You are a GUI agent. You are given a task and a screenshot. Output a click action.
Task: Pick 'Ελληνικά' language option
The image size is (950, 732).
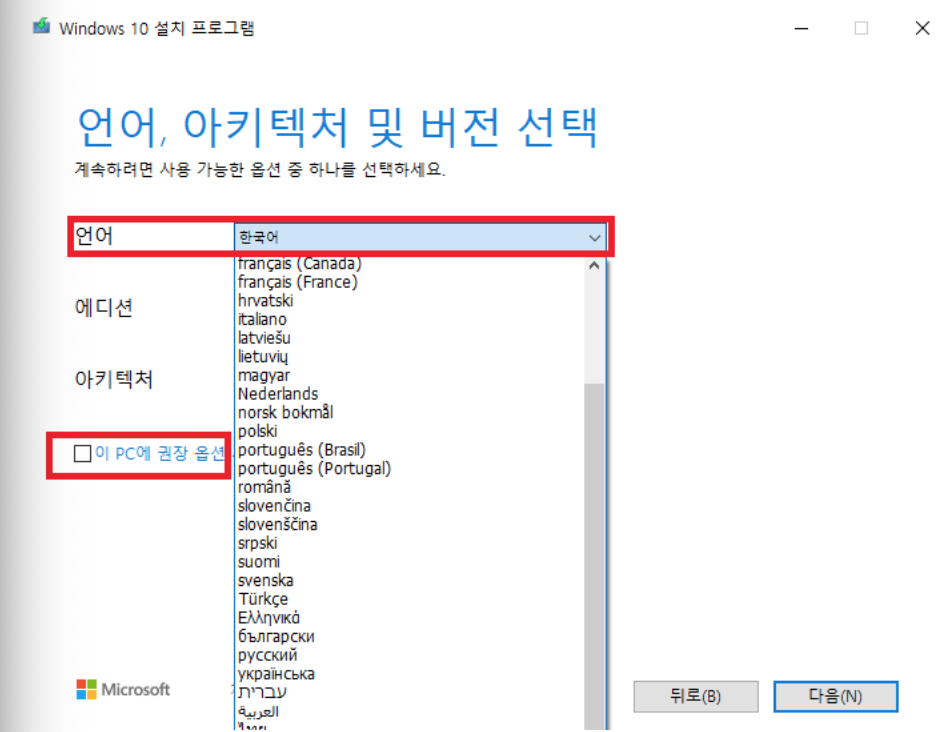tap(410, 618)
